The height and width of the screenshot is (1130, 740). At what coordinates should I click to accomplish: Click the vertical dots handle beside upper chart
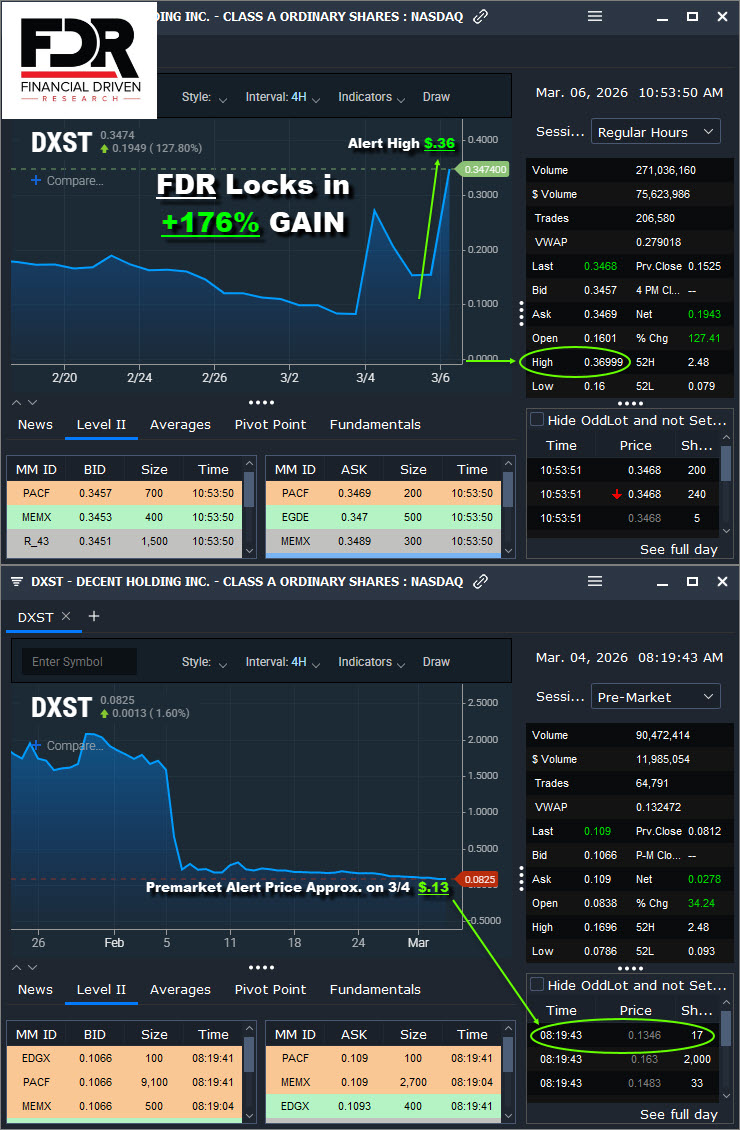click(x=521, y=313)
